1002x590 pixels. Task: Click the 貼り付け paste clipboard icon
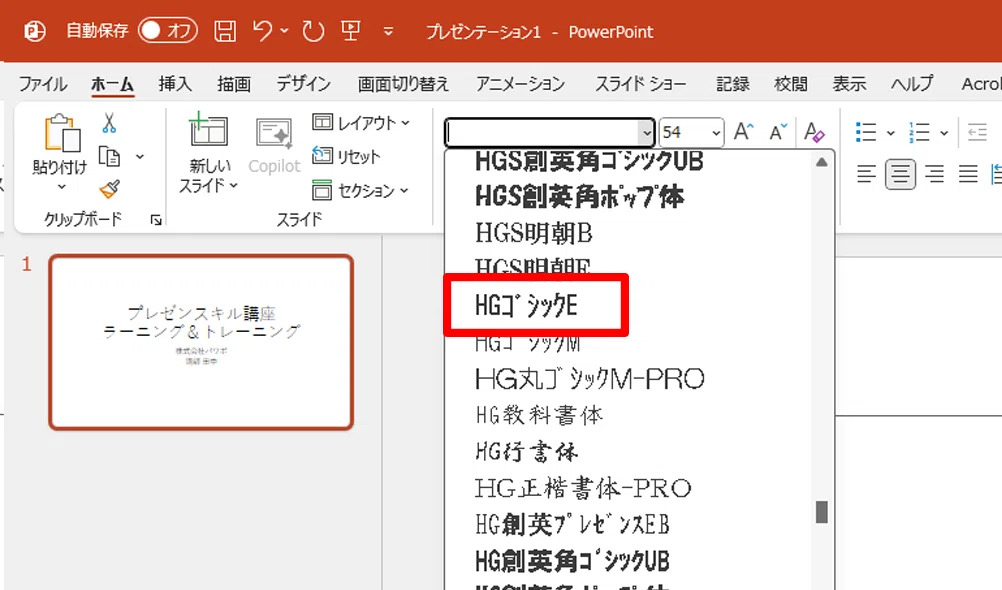(61, 133)
